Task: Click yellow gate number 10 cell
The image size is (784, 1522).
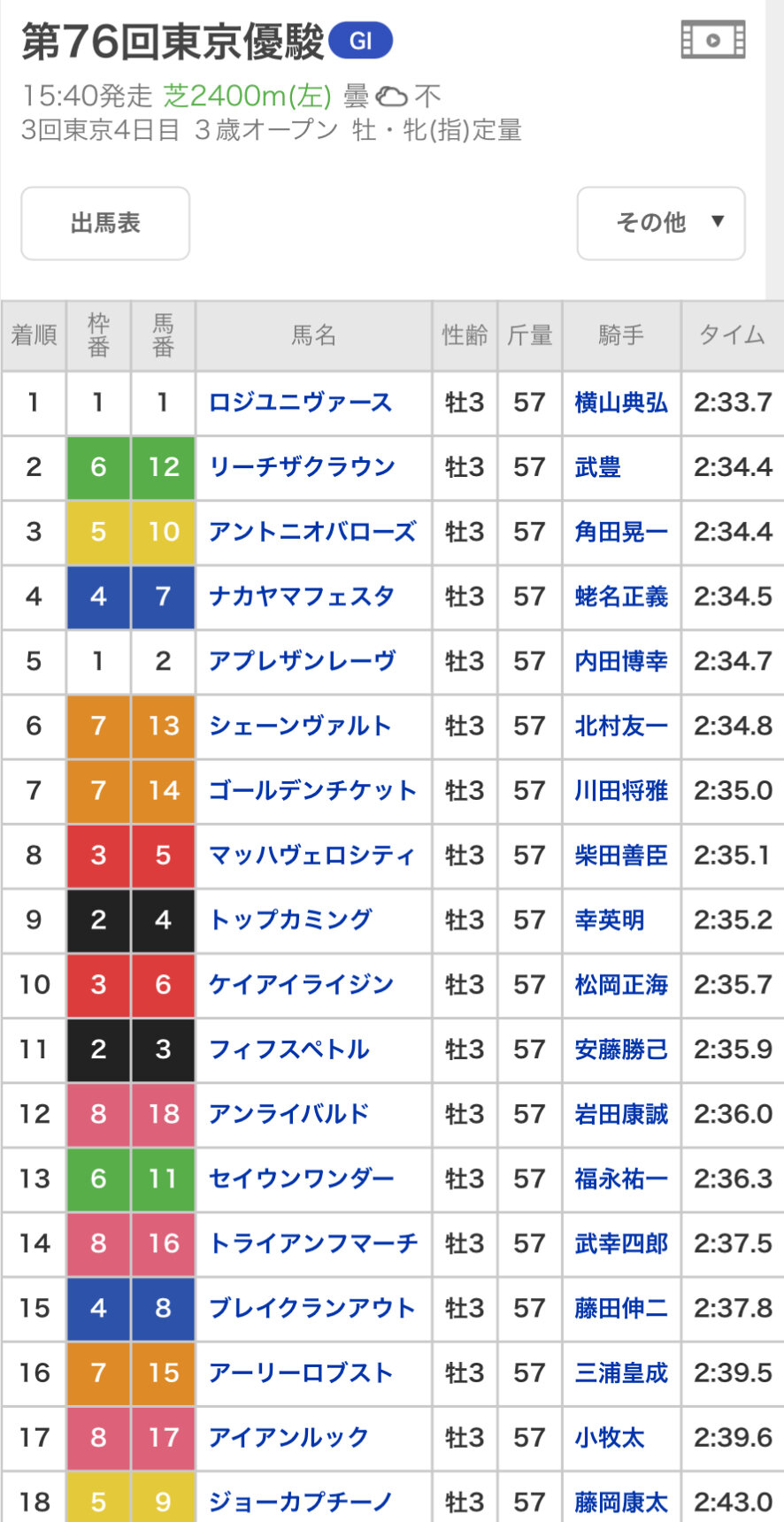Action: point(163,532)
